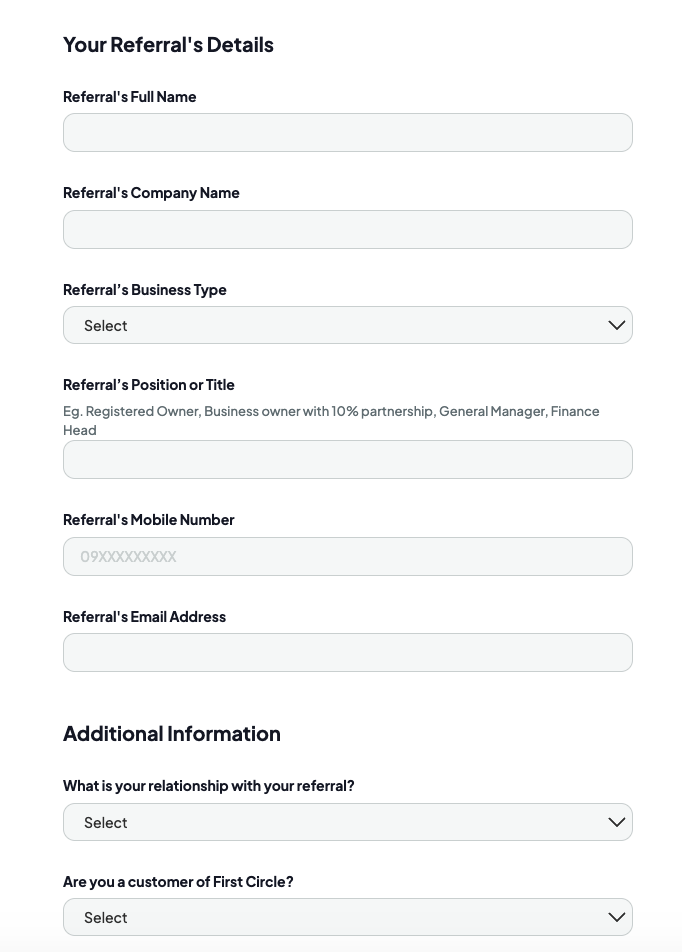Select the Referral's Position or Title field
This screenshot has height=952, width=682.
(x=347, y=460)
